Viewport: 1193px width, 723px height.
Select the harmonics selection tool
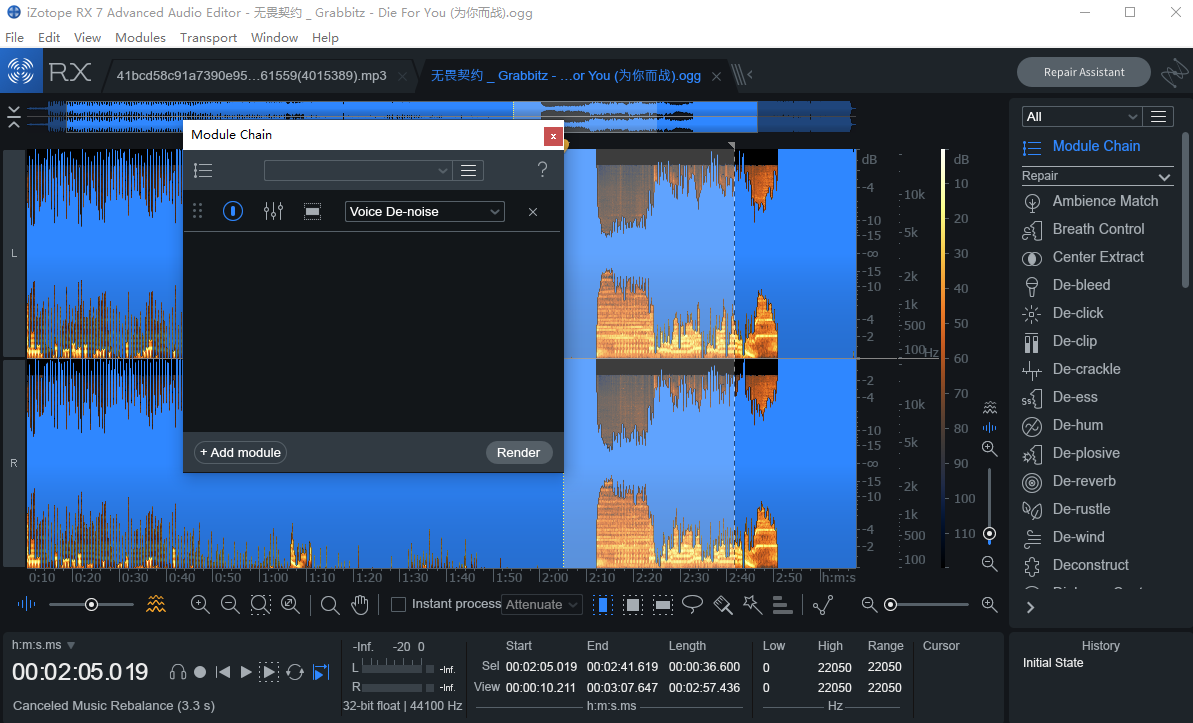tap(782, 605)
